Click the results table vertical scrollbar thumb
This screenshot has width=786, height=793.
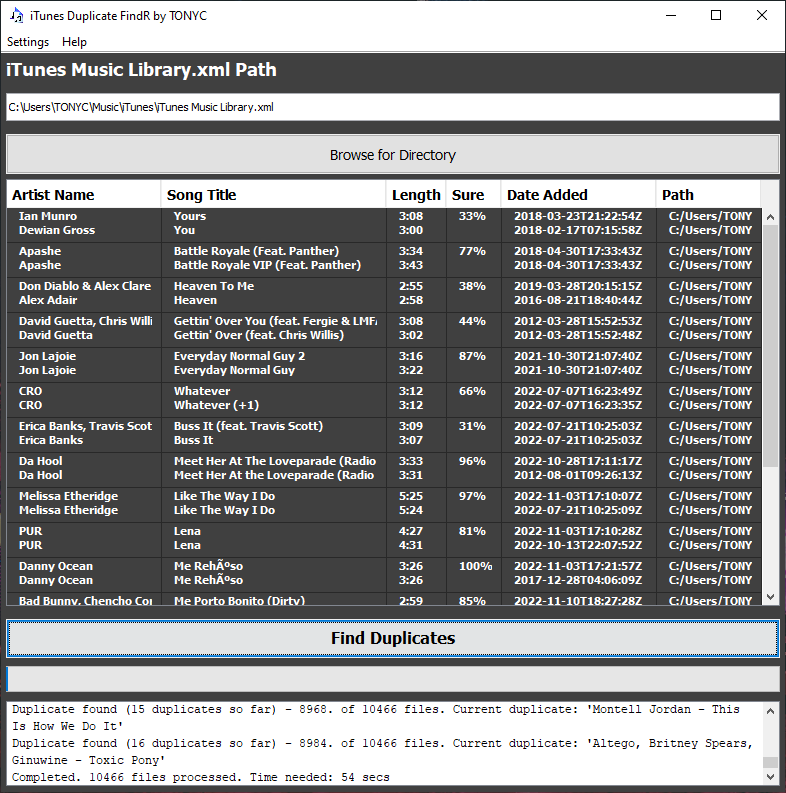770,346
